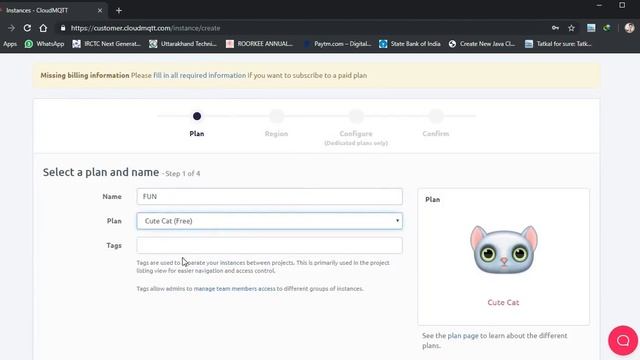Viewport: 640px width, 360px height.
Task: Click the Cute Cat plan name text
Action: [503, 302]
